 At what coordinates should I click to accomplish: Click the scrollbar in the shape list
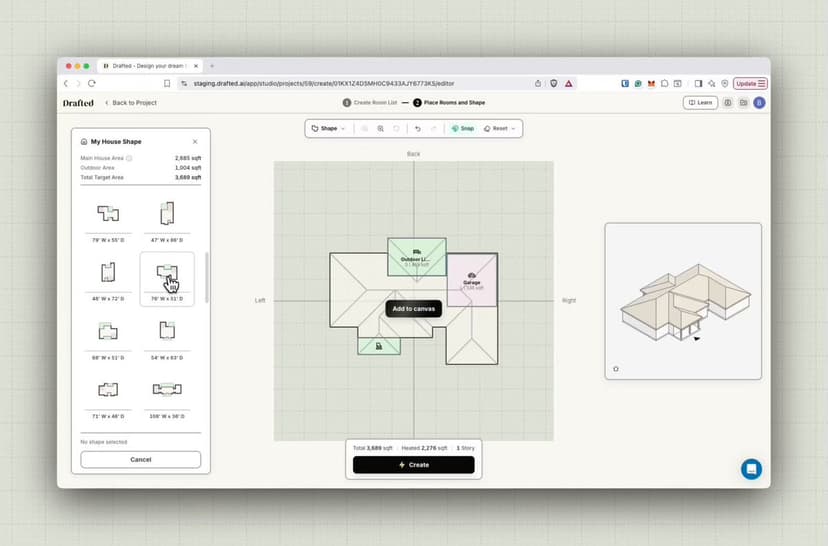pos(206,278)
